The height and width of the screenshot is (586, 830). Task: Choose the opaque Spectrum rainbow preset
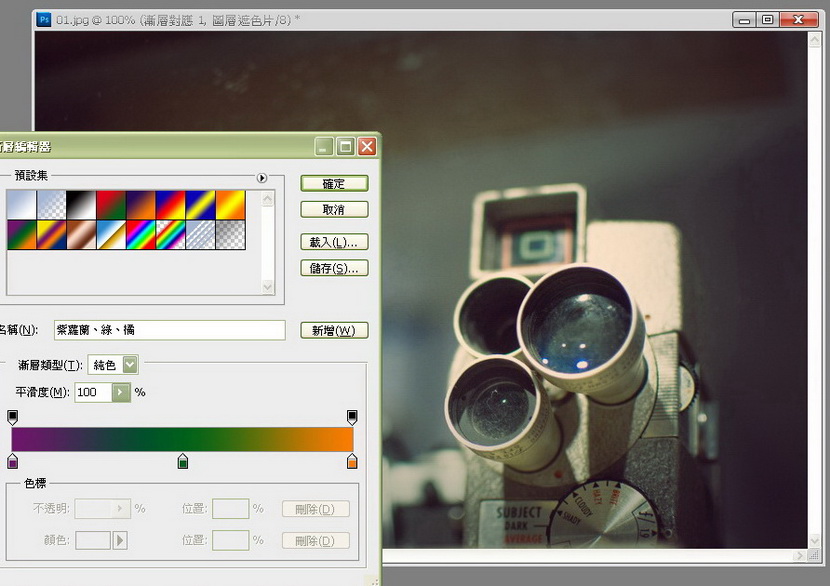140,234
